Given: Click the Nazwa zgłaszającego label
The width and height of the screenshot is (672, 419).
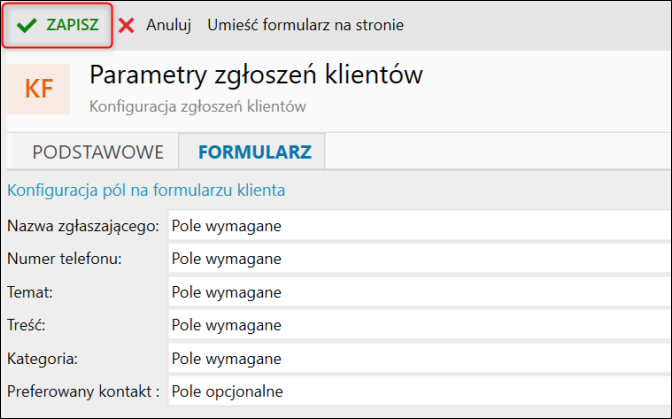Looking at the screenshot, I should pos(83,226).
